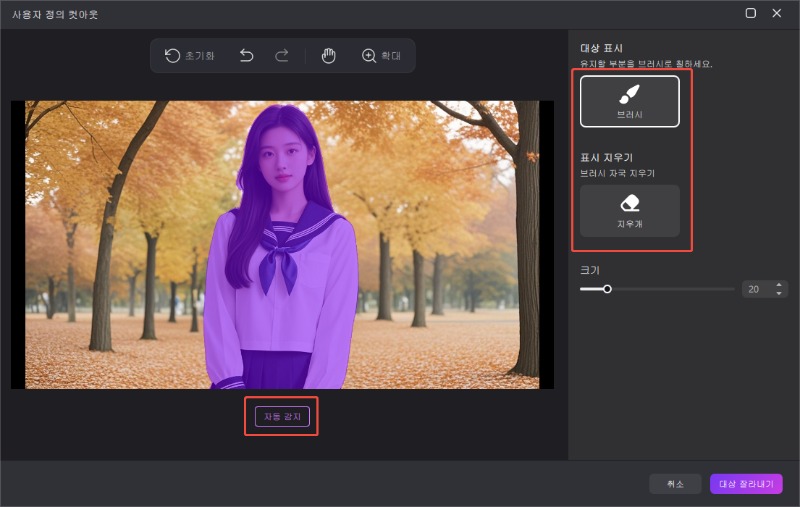
Task: Focus the brush size field showing 20
Action: pyautogui.click(x=755, y=289)
